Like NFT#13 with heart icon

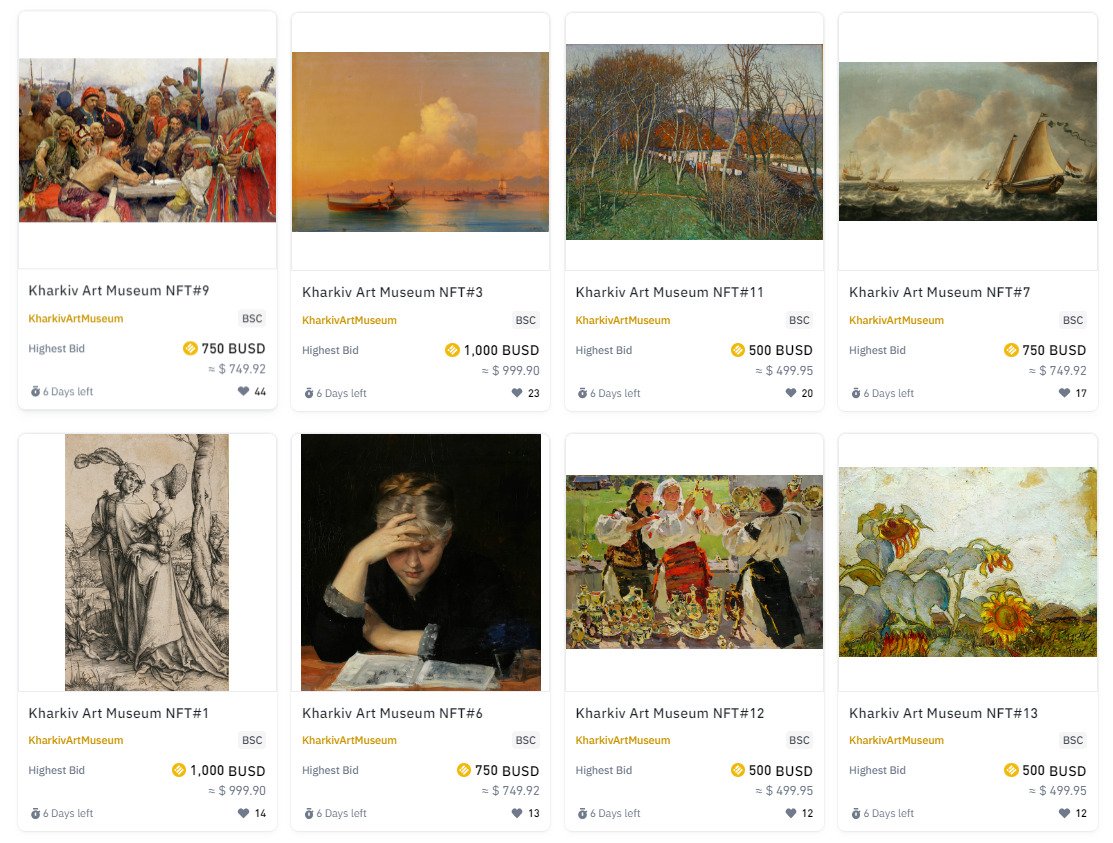(1064, 813)
